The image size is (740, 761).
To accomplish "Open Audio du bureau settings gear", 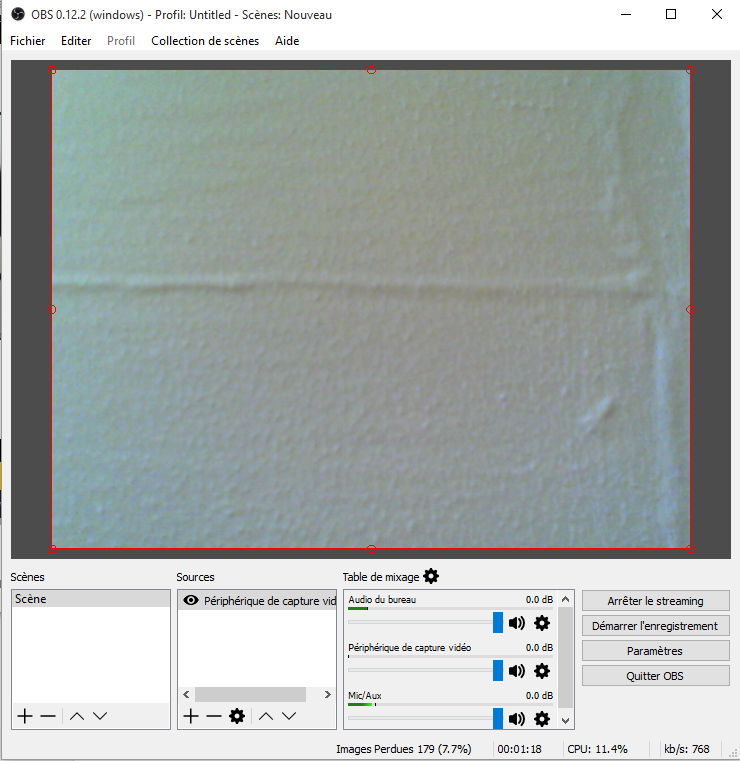I will point(542,623).
